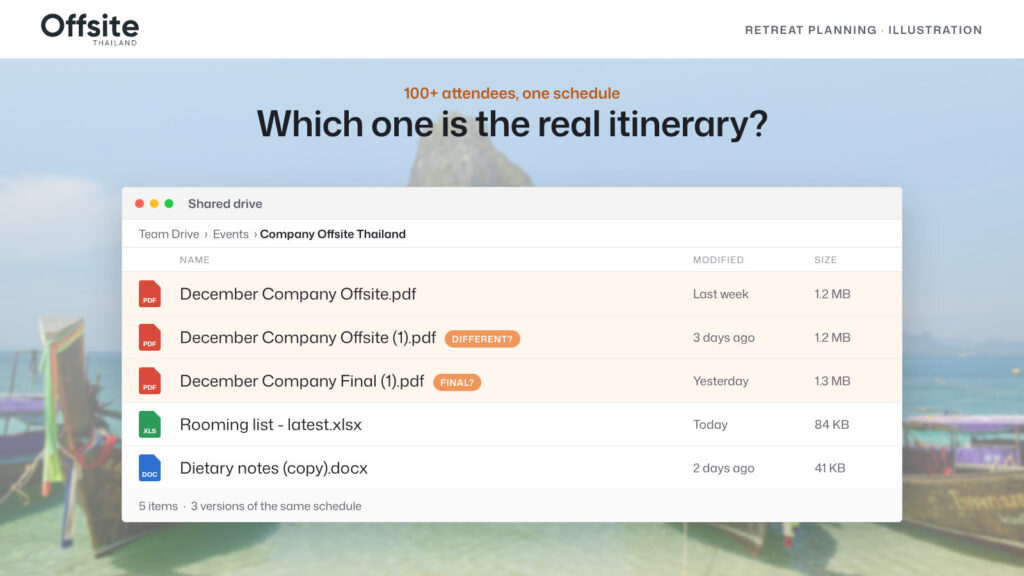Sort files by the SIZE column
The height and width of the screenshot is (576, 1024).
point(825,260)
